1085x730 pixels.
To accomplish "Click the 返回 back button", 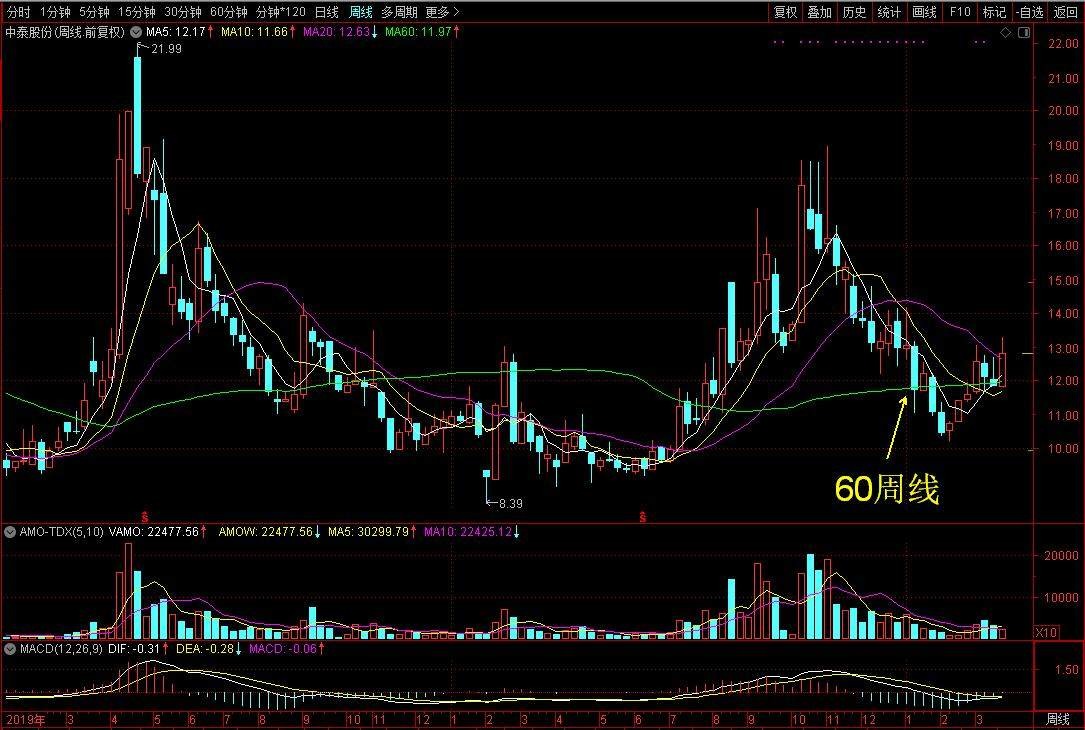I will point(1066,12).
